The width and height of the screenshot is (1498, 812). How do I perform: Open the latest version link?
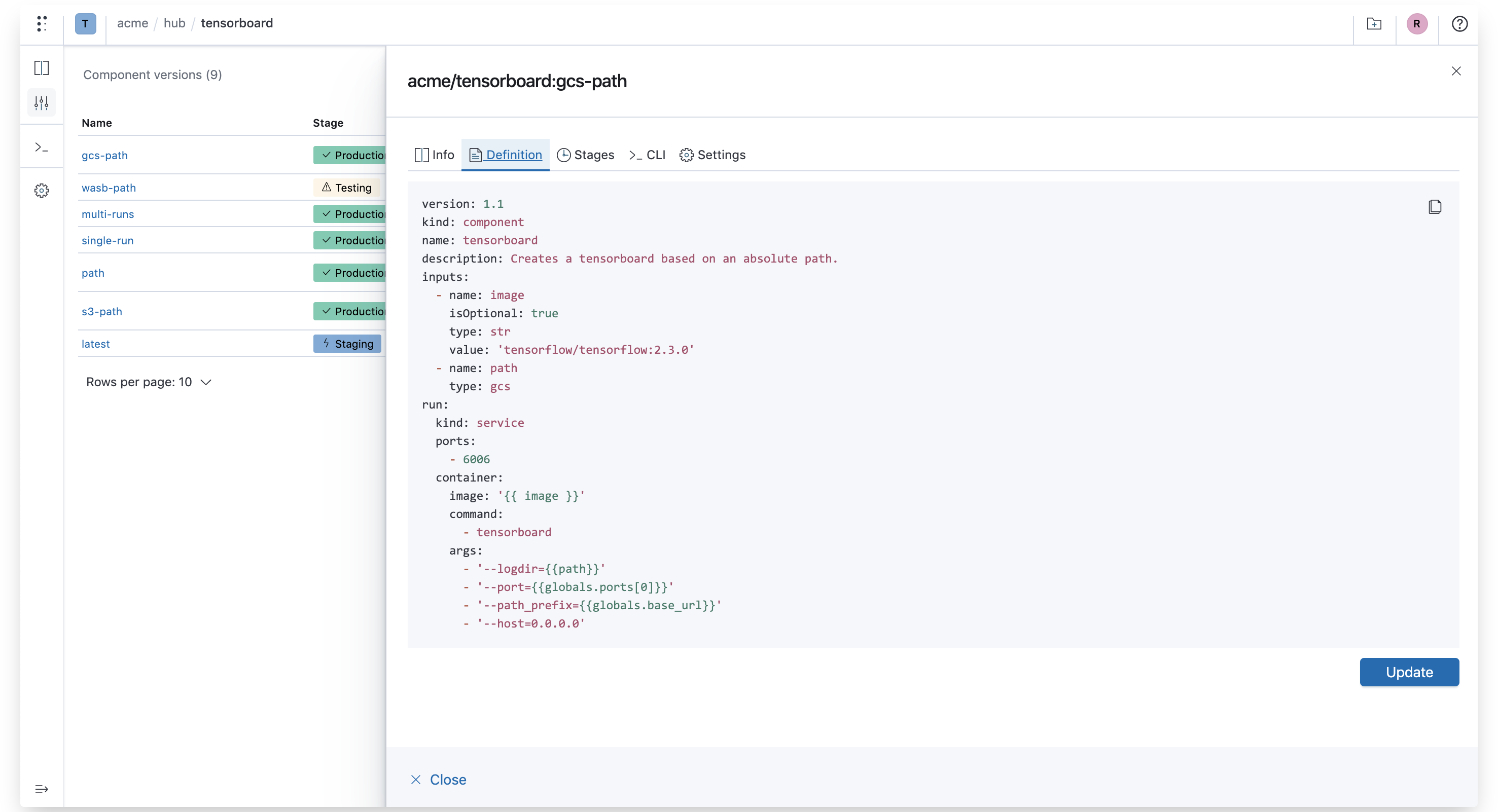pos(95,344)
